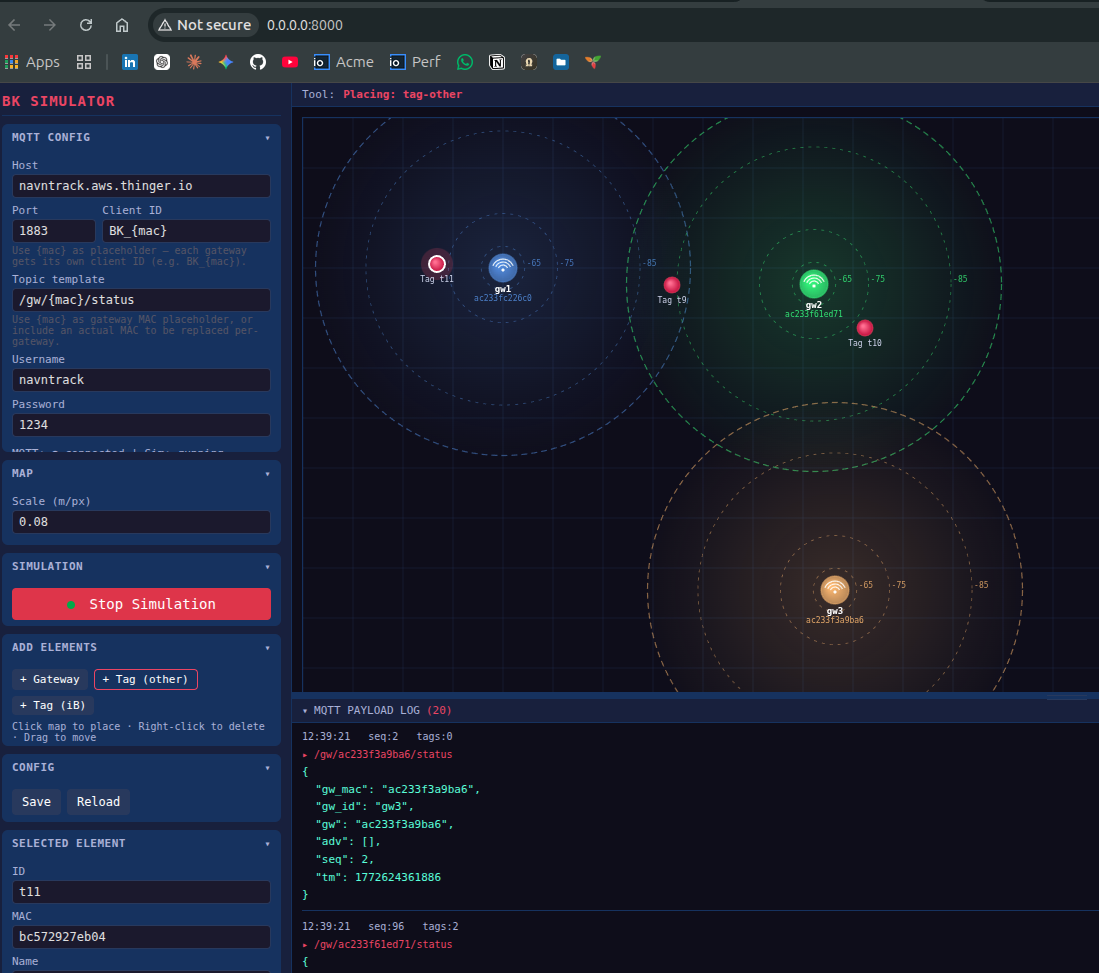The height and width of the screenshot is (973, 1099).
Task: Open YouTube bookmark
Action: (x=289, y=62)
